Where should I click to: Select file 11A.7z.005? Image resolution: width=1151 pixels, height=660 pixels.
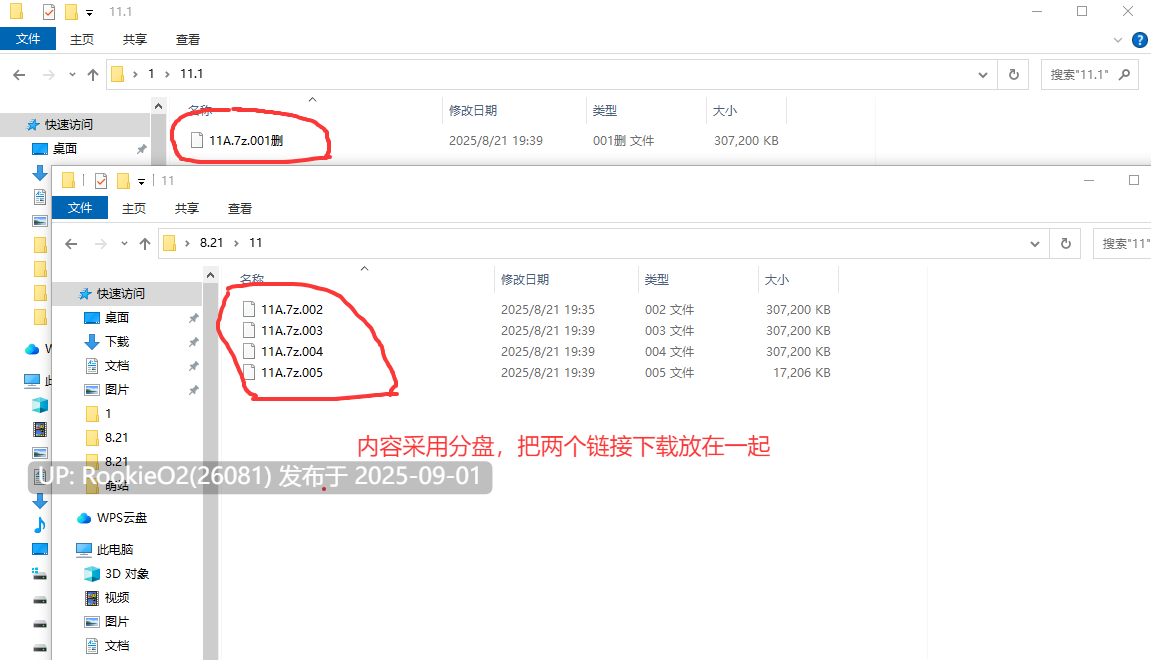tap(291, 373)
